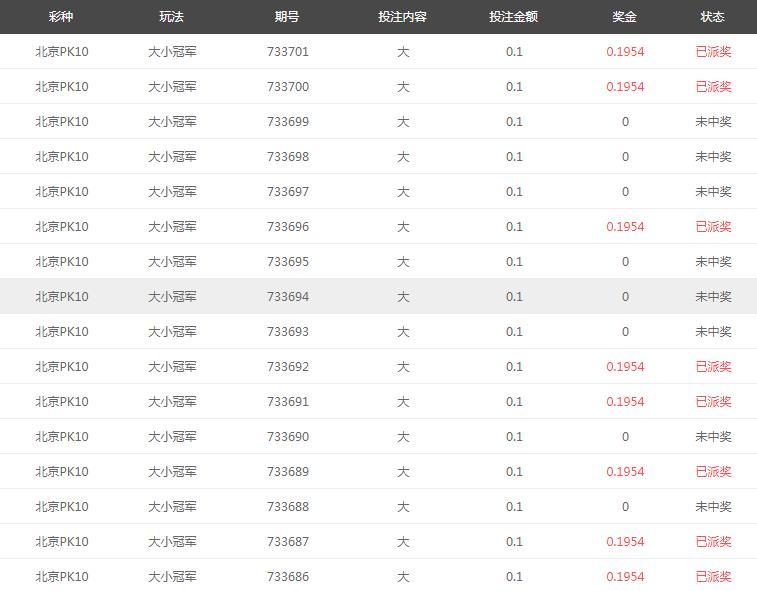This screenshot has height=591, width=757.
Task: Select the 投注内容 column header
Action: [403, 17]
